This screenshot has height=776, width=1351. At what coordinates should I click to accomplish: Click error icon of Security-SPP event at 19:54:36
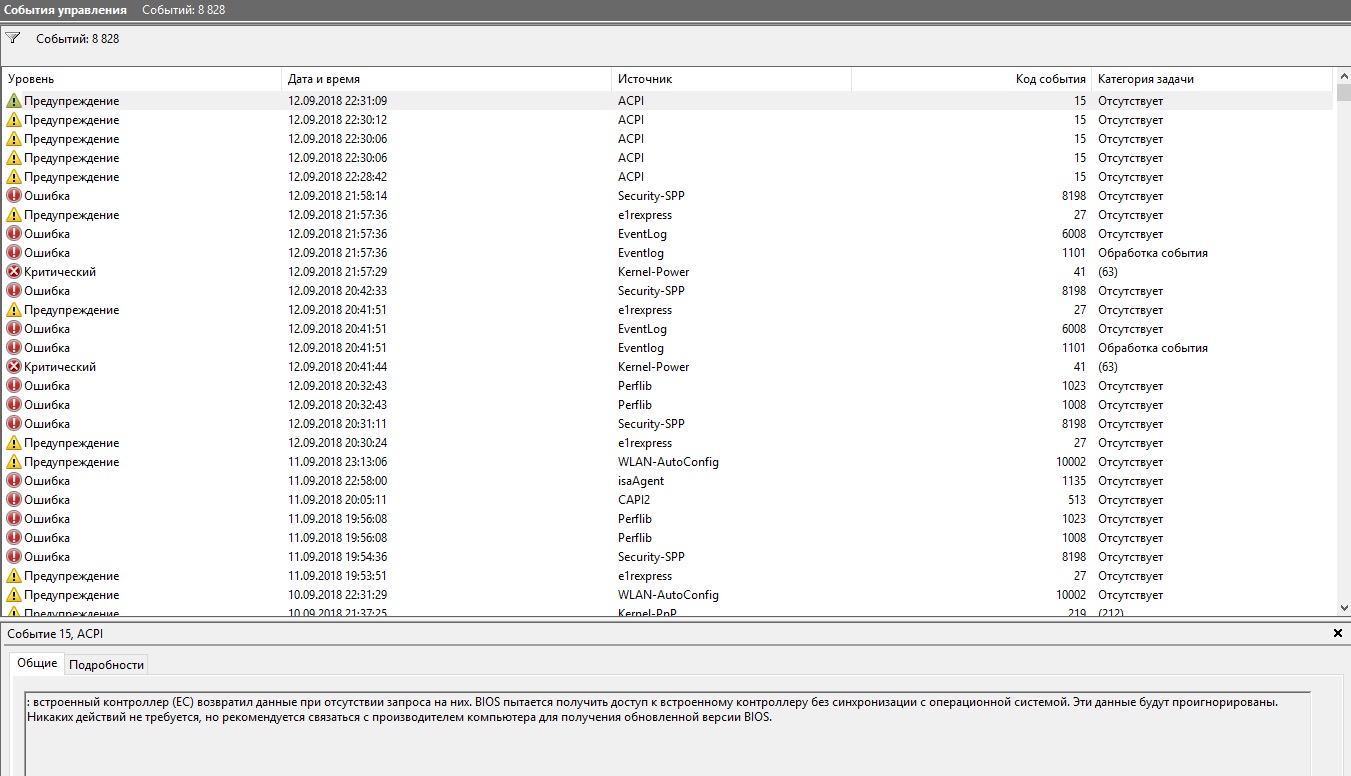tap(14, 557)
